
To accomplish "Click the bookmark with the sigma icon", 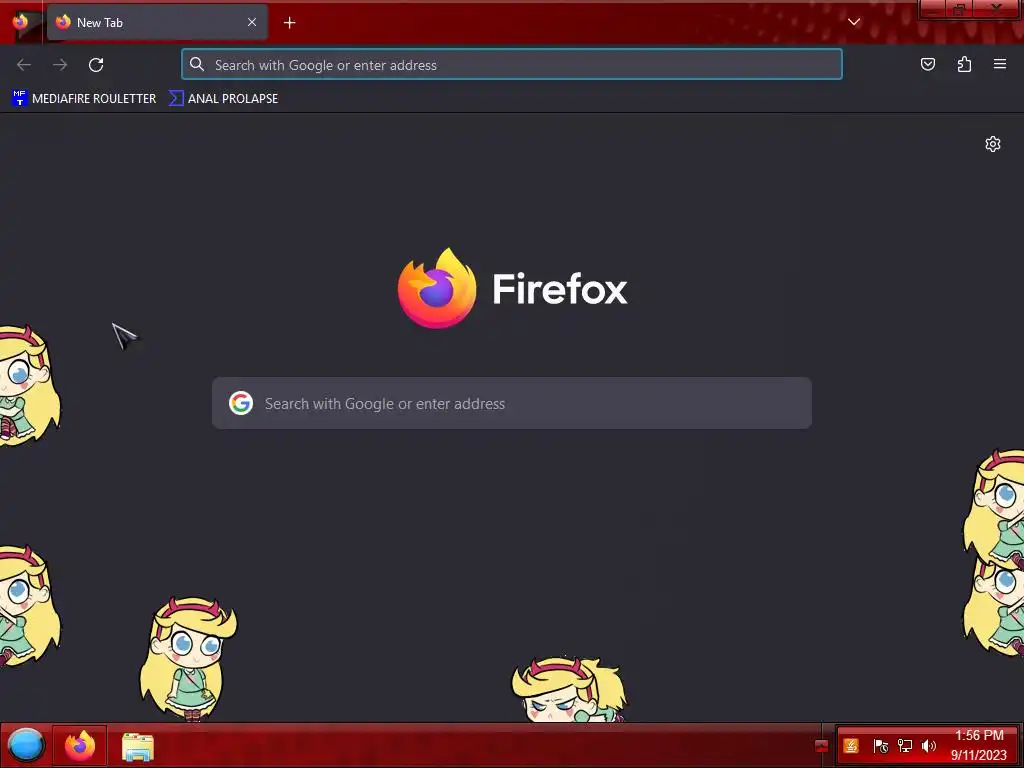I will pyautogui.click(x=223, y=99).
